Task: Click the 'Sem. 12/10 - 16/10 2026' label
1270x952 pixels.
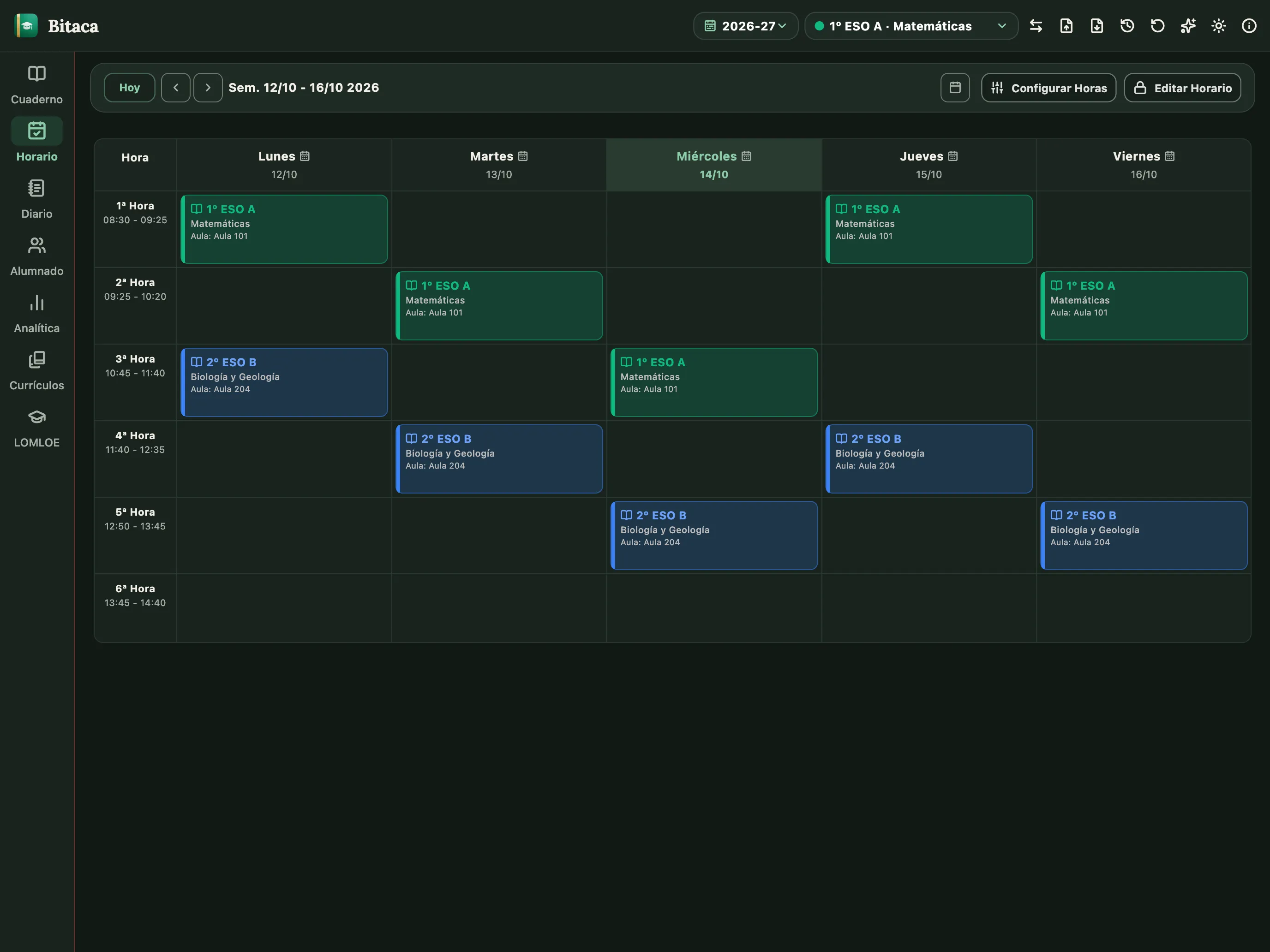Action: [x=304, y=88]
